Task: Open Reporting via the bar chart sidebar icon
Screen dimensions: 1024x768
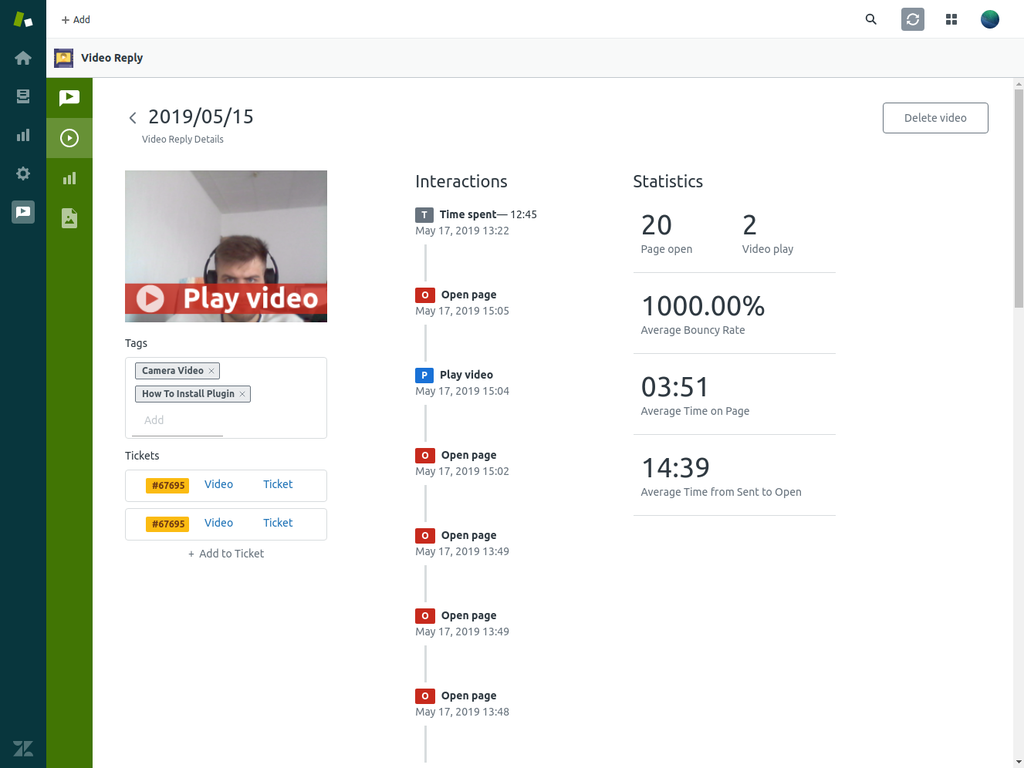Action: coord(22,135)
